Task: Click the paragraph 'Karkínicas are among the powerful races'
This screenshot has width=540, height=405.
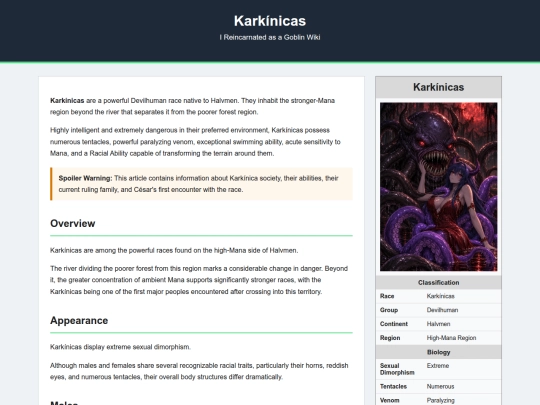Action: pos(174,250)
